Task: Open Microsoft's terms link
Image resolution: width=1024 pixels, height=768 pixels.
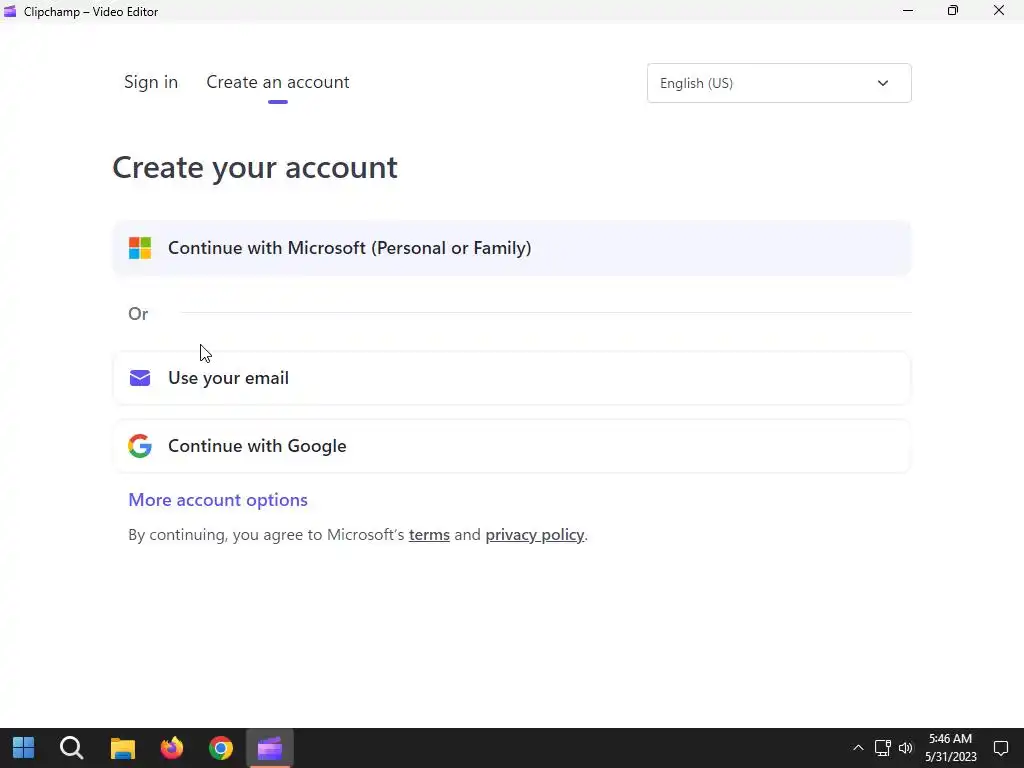Action: tap(429, 535)
